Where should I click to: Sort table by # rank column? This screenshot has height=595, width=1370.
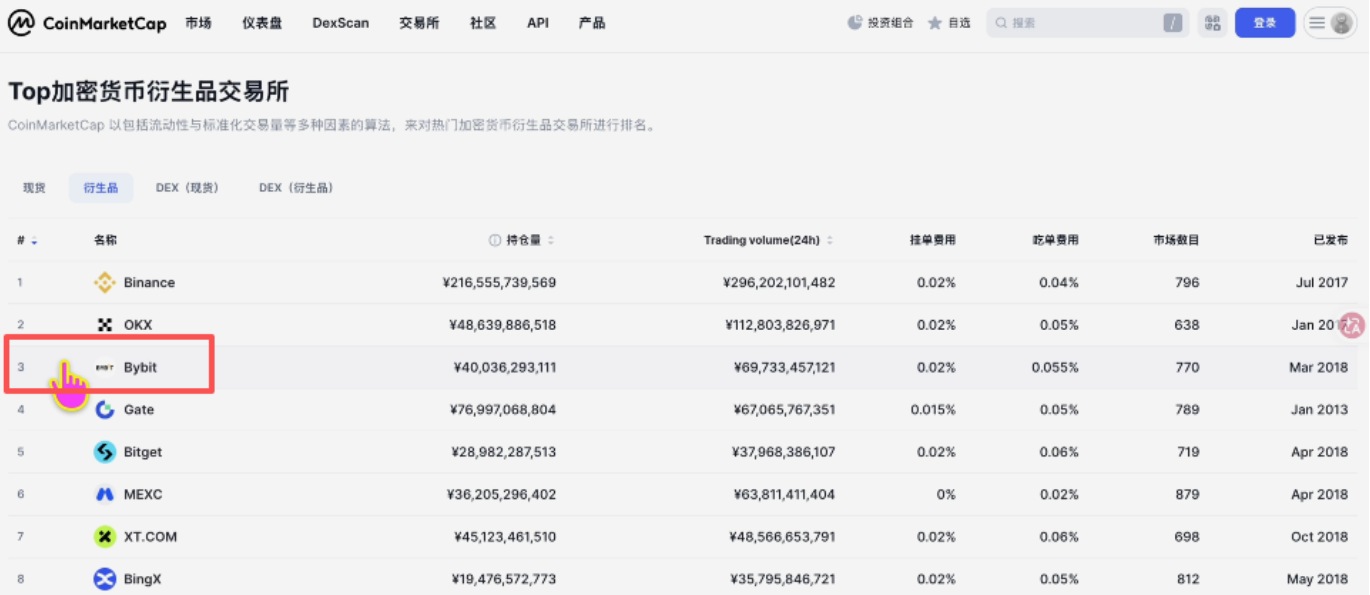(27, 240)
